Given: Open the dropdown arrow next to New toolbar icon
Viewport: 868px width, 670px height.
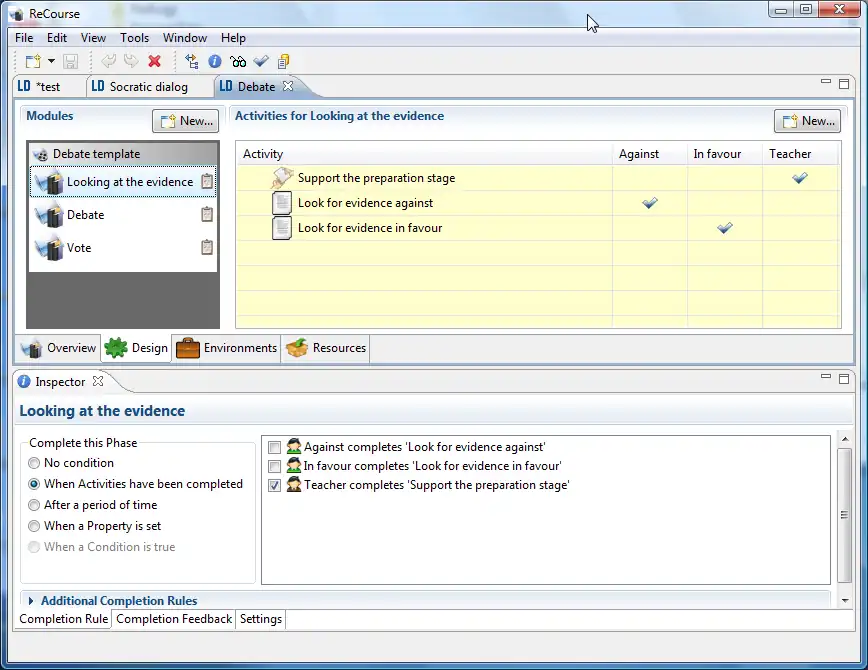Looking at the screenshot, I should tap(51, 62).
